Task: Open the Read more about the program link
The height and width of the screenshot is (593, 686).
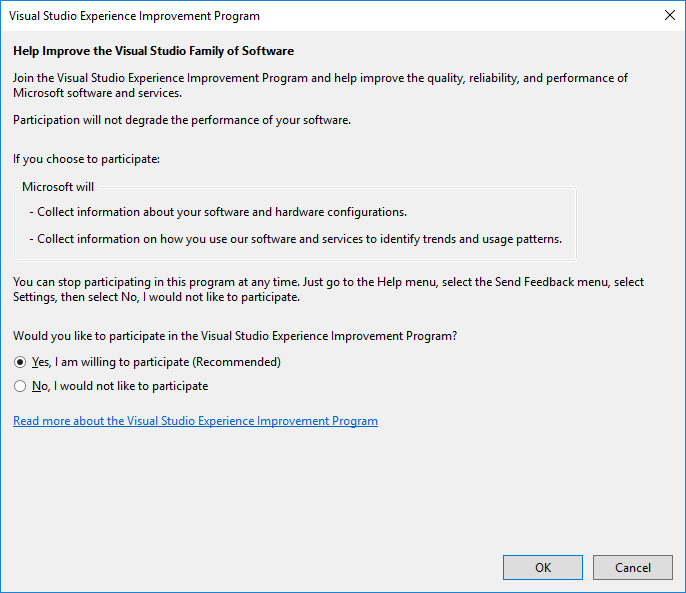Action: [x=195, y=421]
